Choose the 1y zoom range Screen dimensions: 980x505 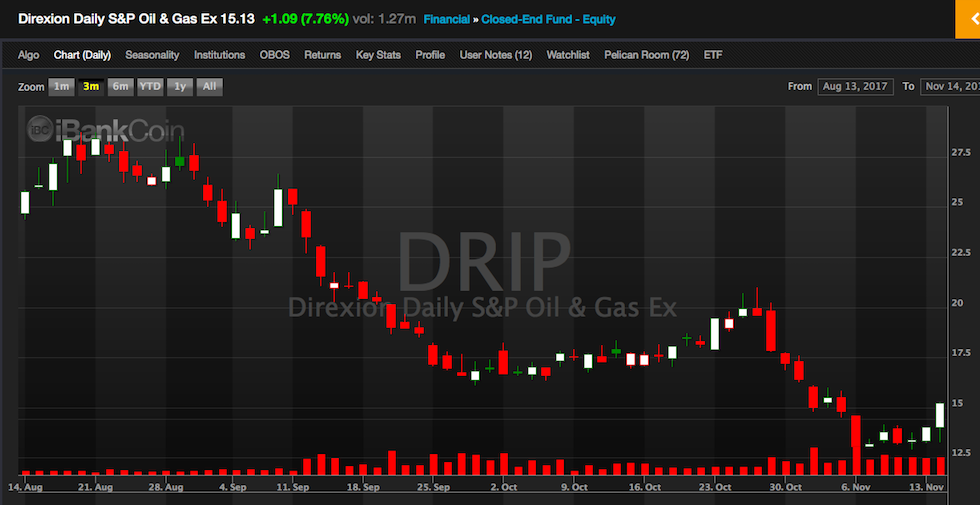[180, 87]
